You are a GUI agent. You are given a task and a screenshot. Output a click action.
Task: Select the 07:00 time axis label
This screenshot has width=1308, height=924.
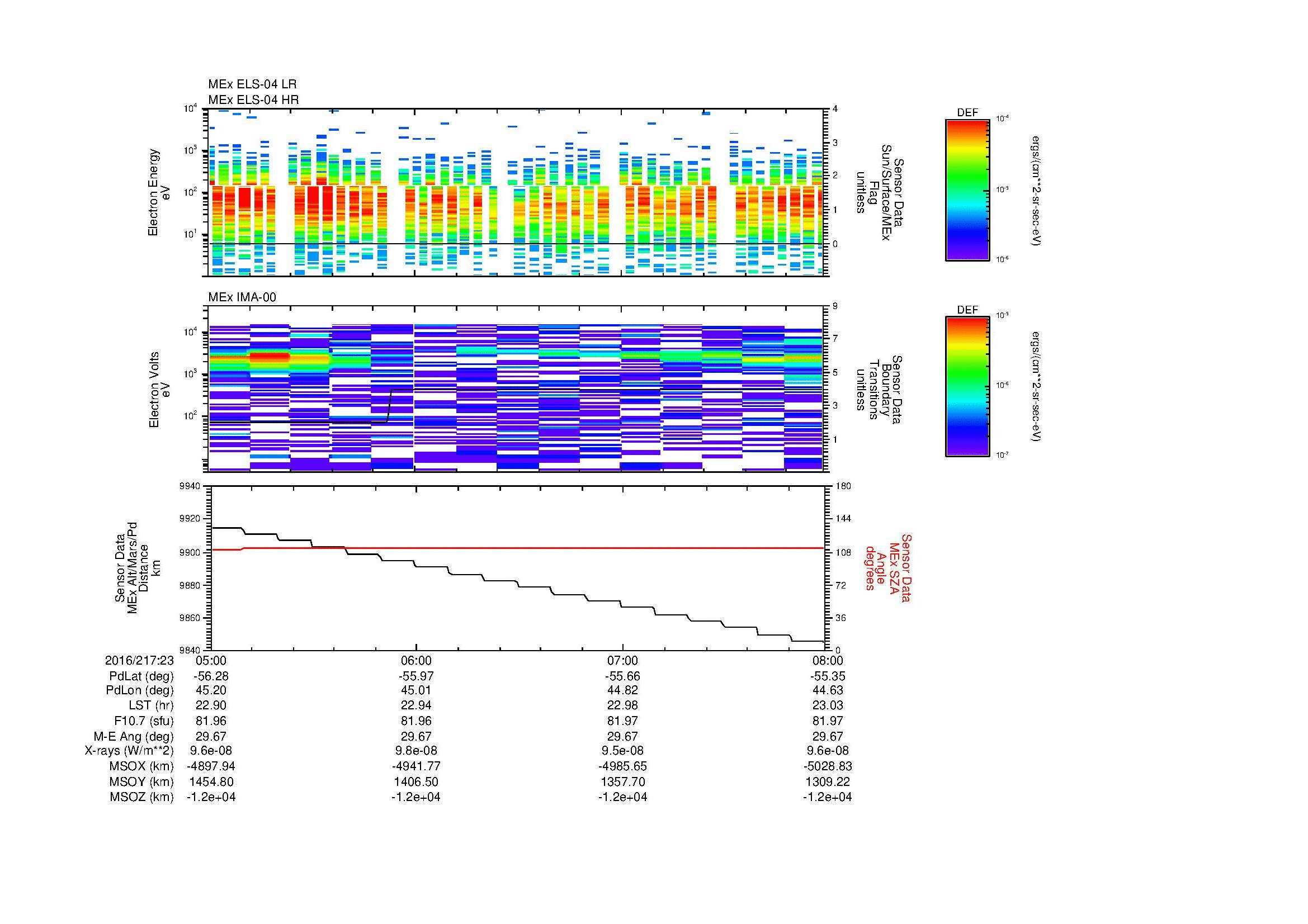(x=622, y=660)
